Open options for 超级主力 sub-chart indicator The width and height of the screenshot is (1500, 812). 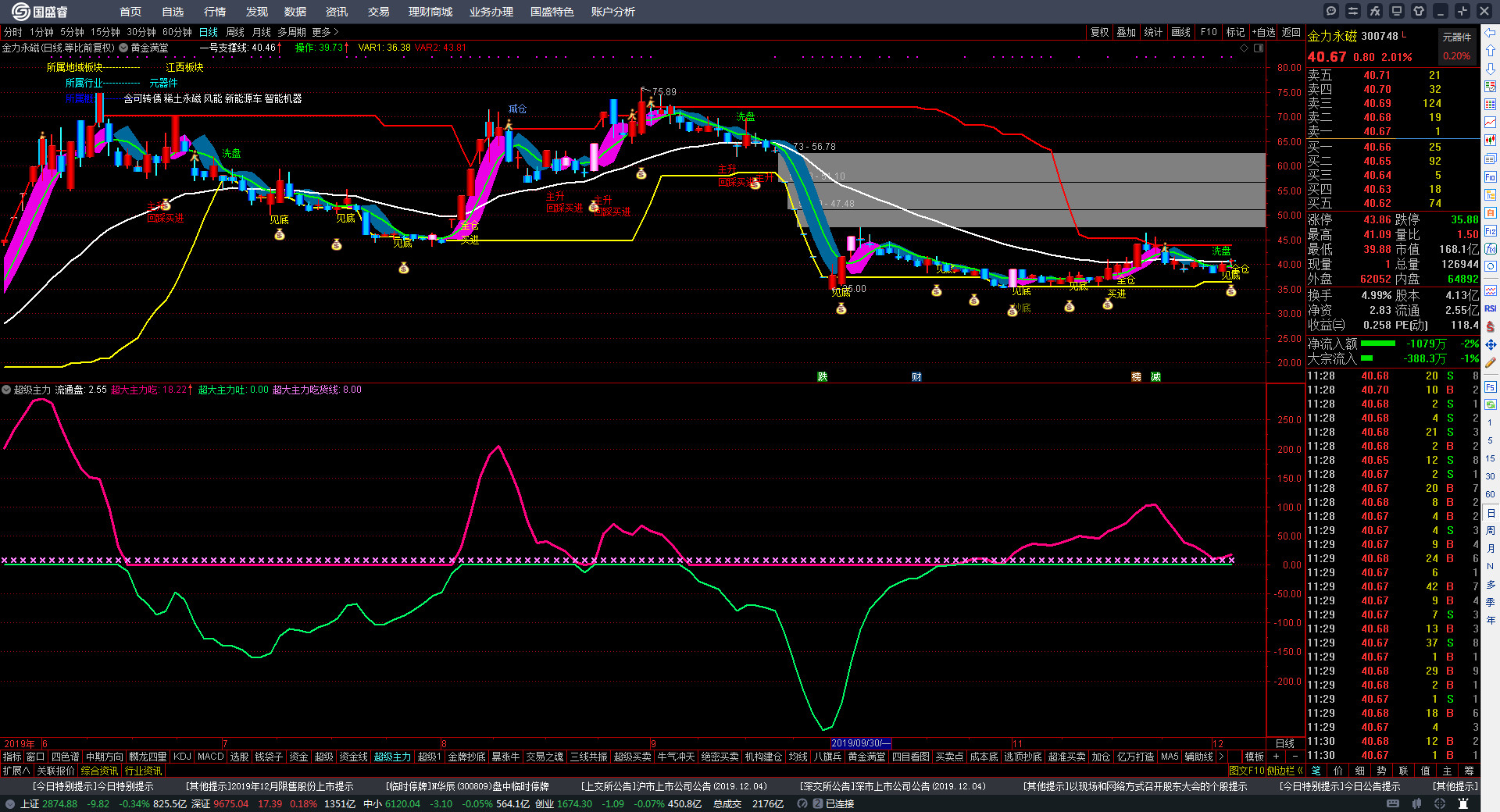pos(6,390)
